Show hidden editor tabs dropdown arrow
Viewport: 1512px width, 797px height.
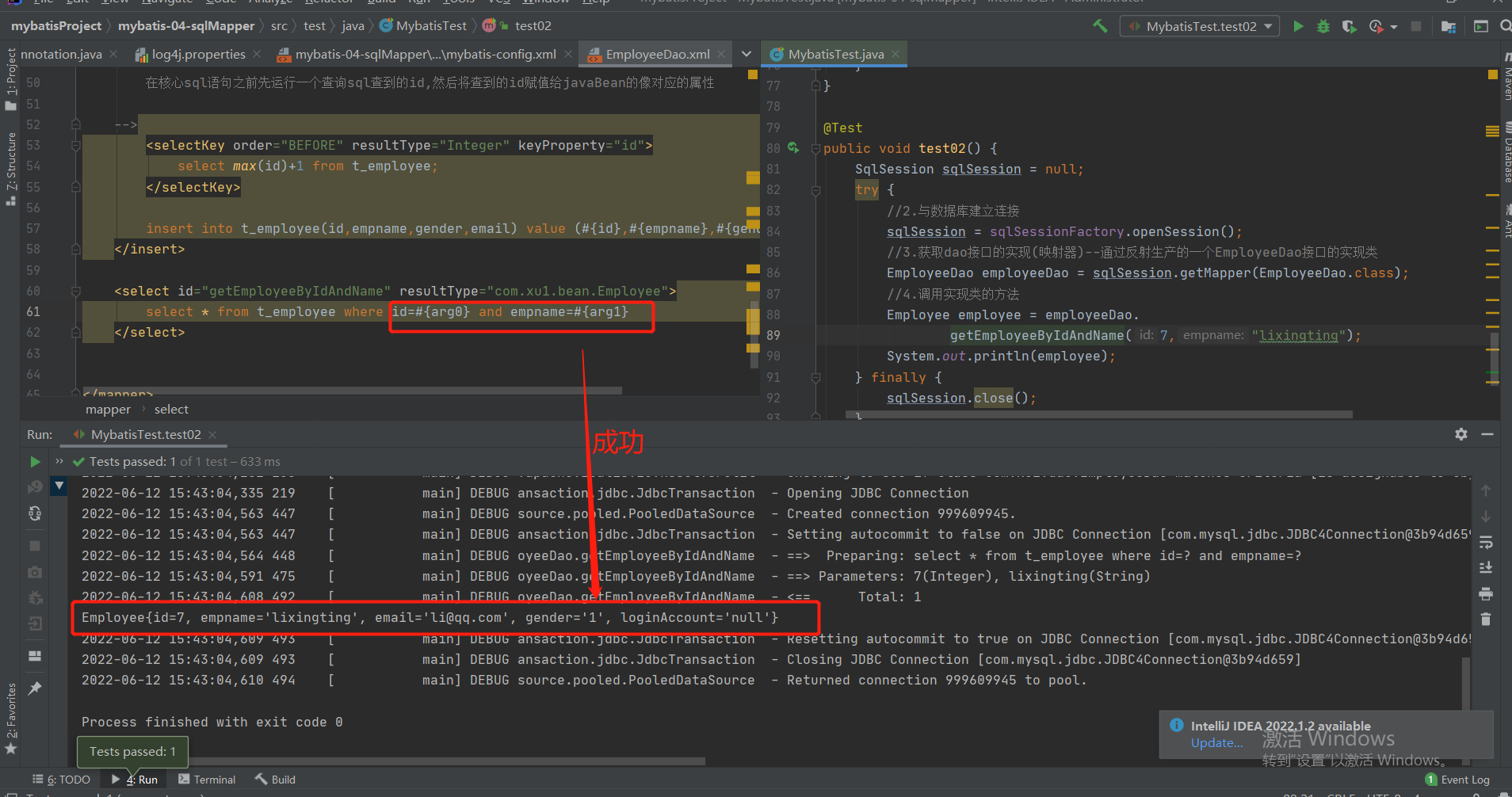[746, 54]
